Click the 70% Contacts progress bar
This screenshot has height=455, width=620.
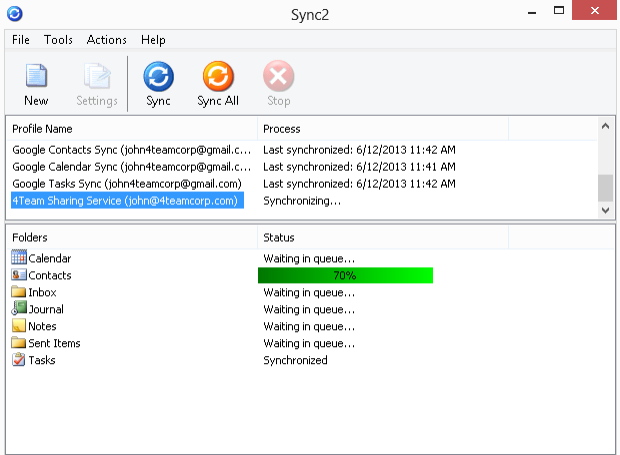point(345,275)
